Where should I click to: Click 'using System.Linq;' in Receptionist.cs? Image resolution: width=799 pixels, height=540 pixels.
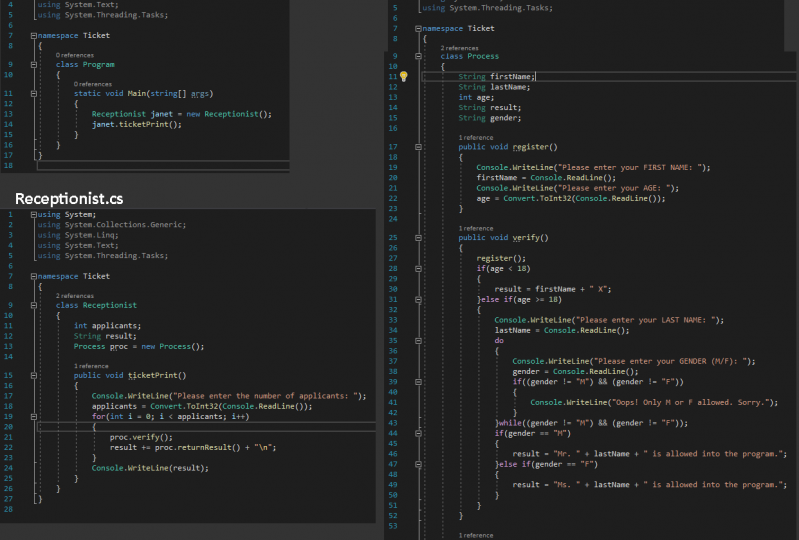coord(77,235)
